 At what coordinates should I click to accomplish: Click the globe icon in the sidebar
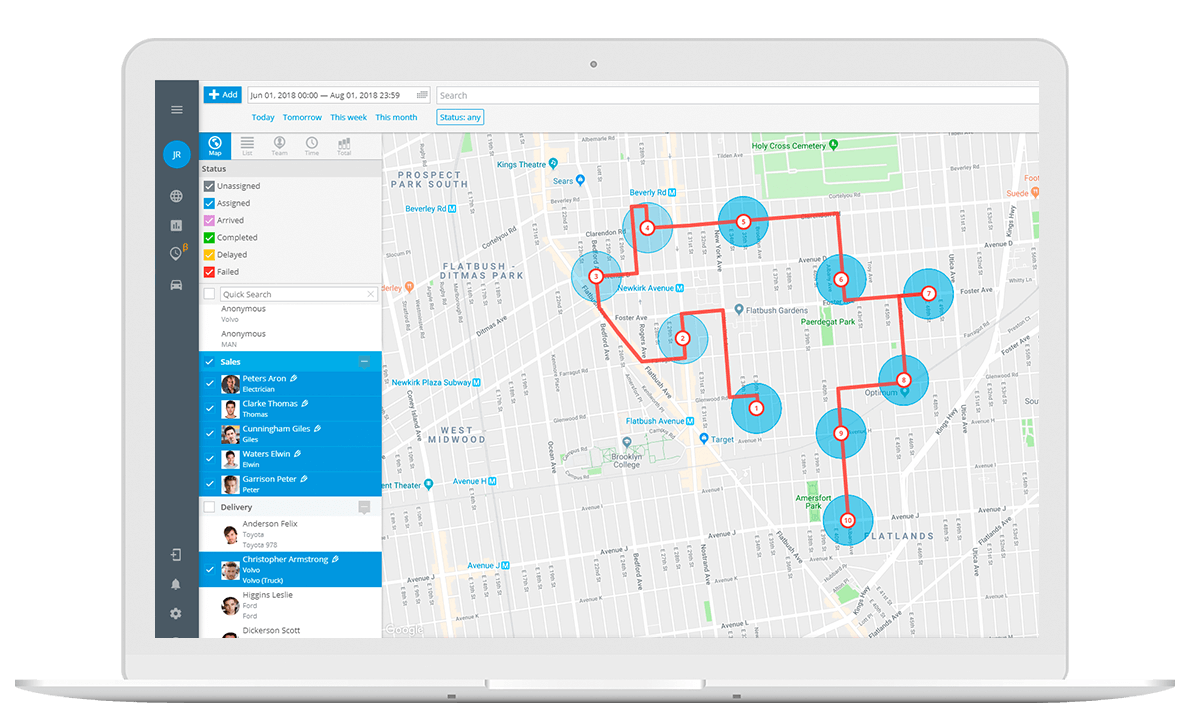[x=176, y=196]
